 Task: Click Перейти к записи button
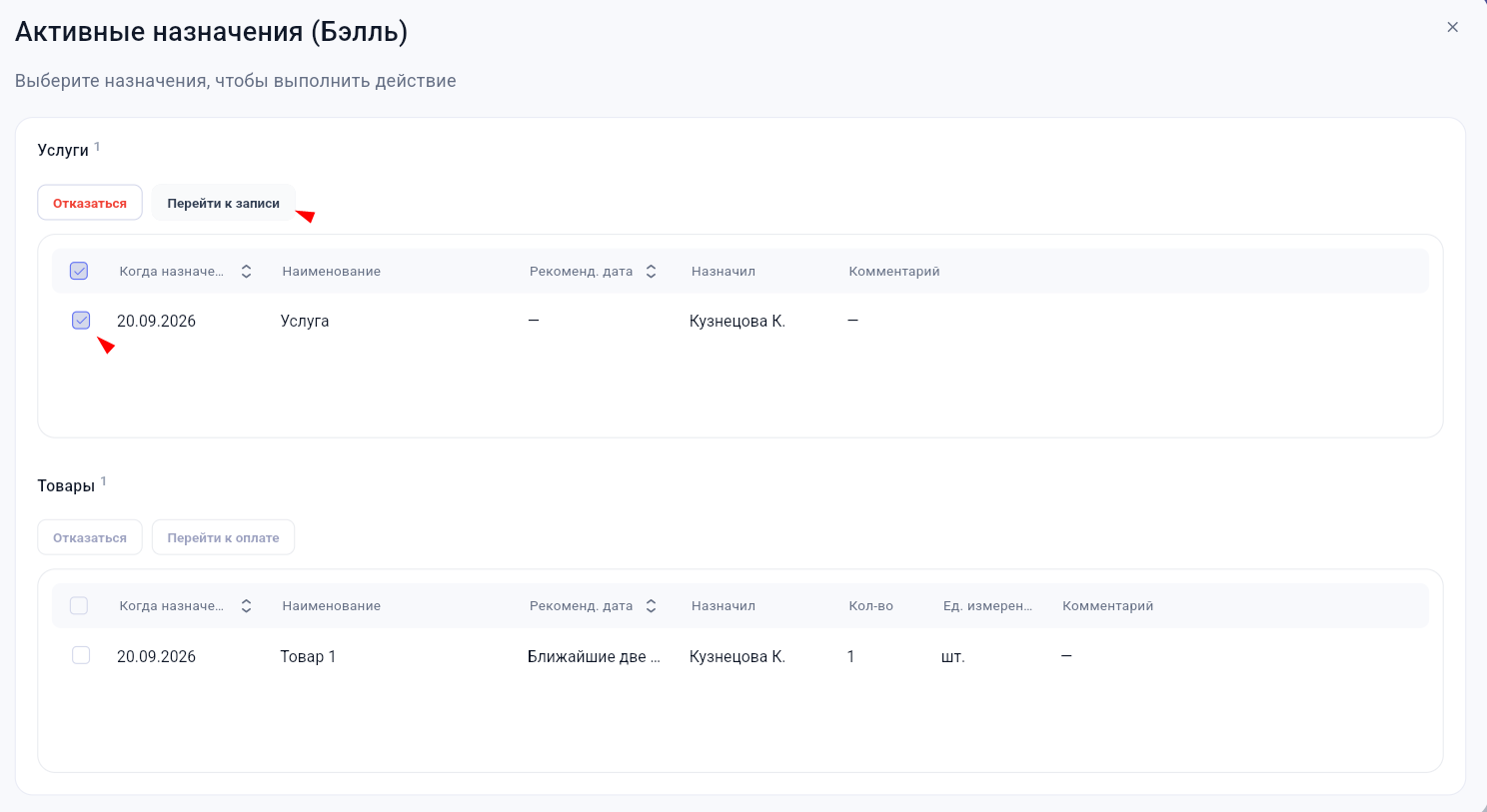pyautogui.click(x=223, y=203)
